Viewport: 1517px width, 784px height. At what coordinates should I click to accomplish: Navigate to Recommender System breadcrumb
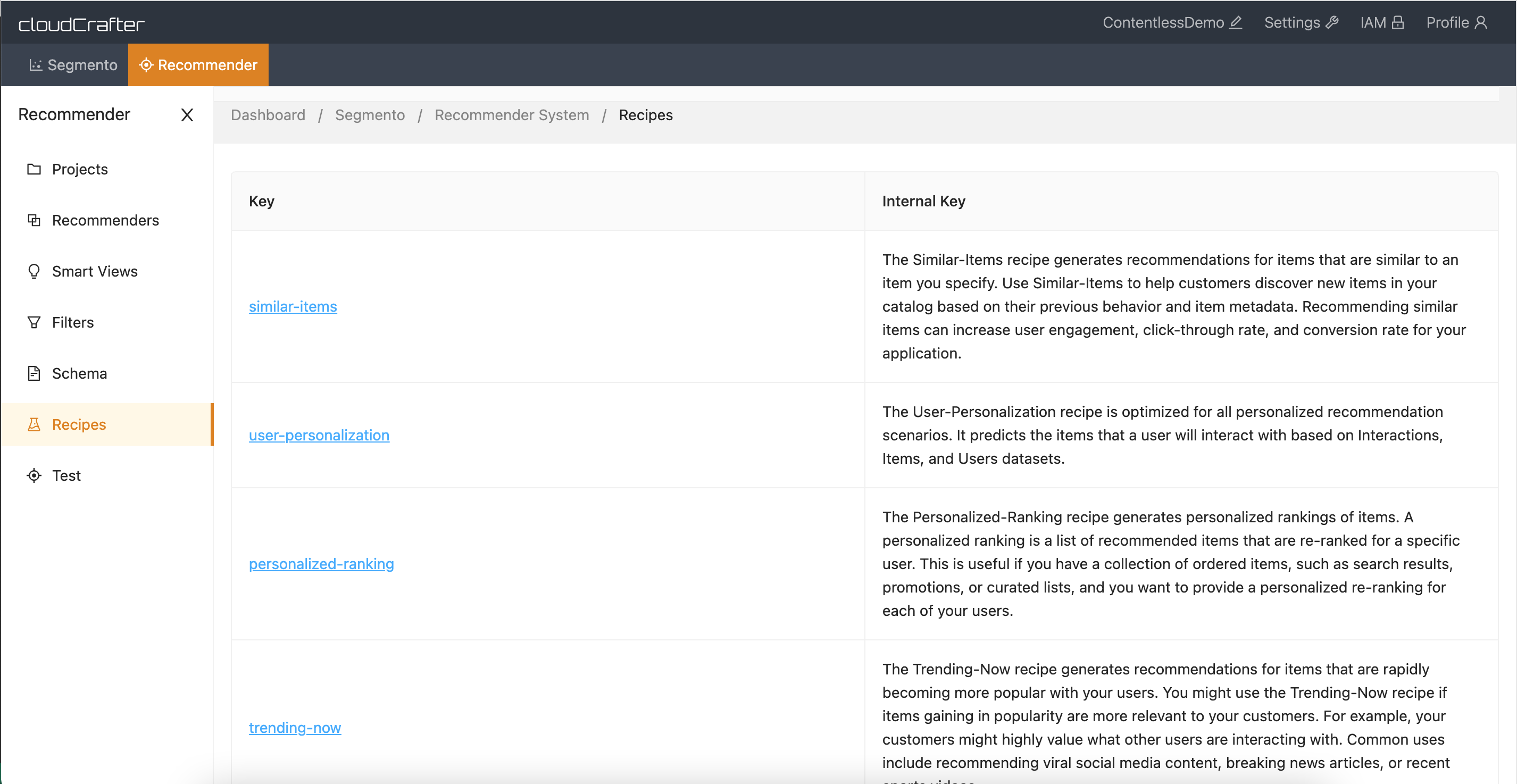coord(512,115)
